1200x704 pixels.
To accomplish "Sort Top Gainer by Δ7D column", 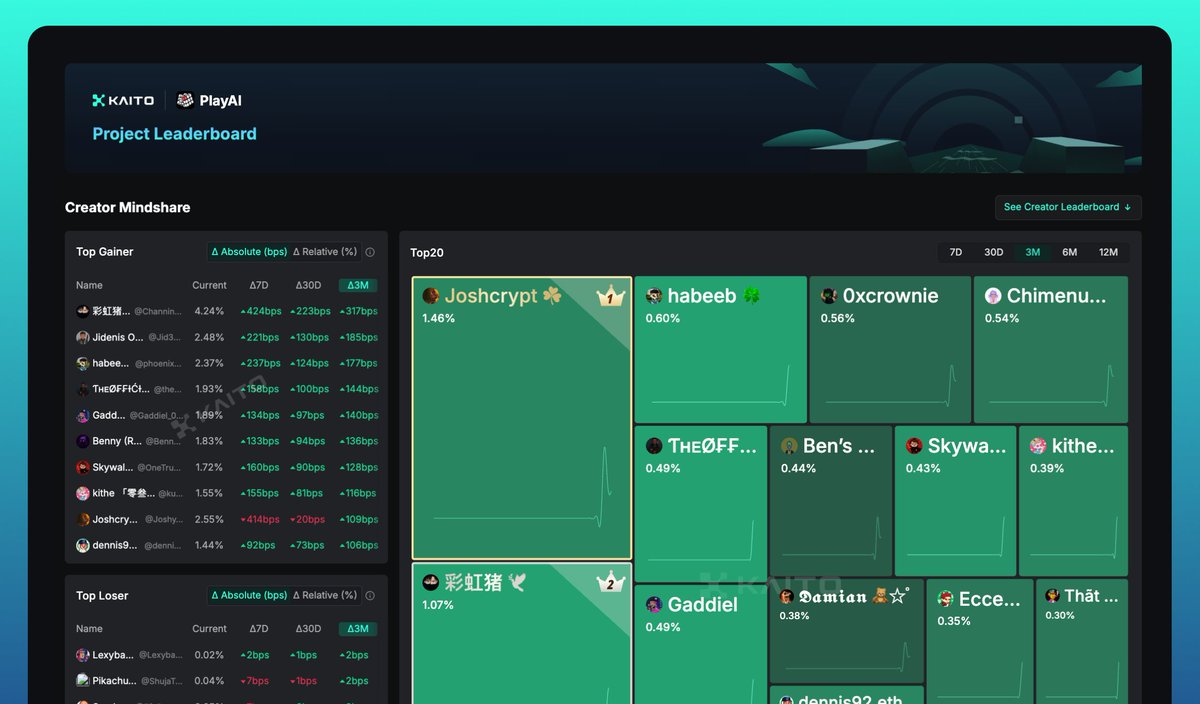I will point(259,285).
